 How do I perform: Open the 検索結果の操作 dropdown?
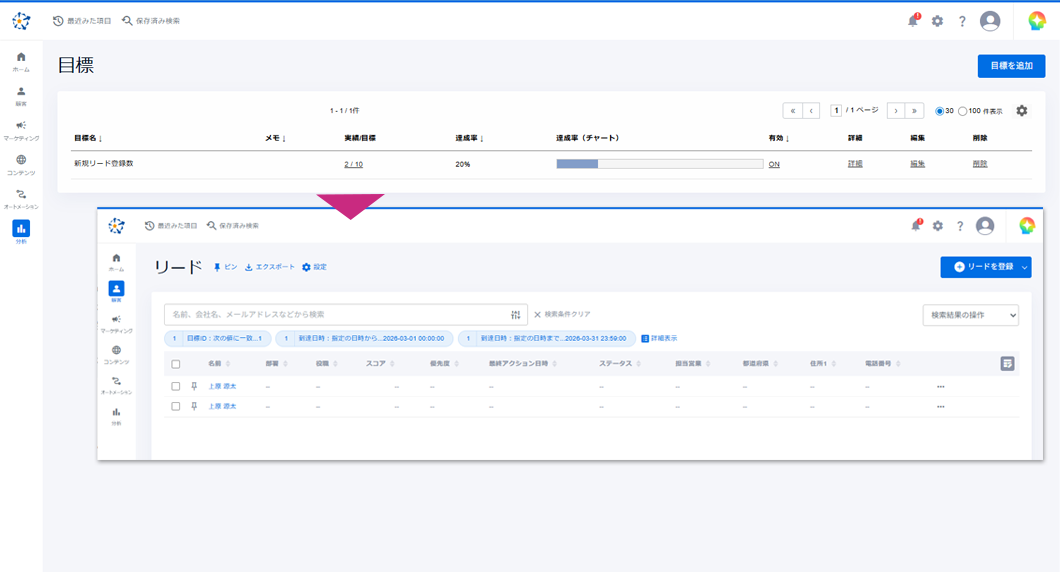(x=970, y=315)
